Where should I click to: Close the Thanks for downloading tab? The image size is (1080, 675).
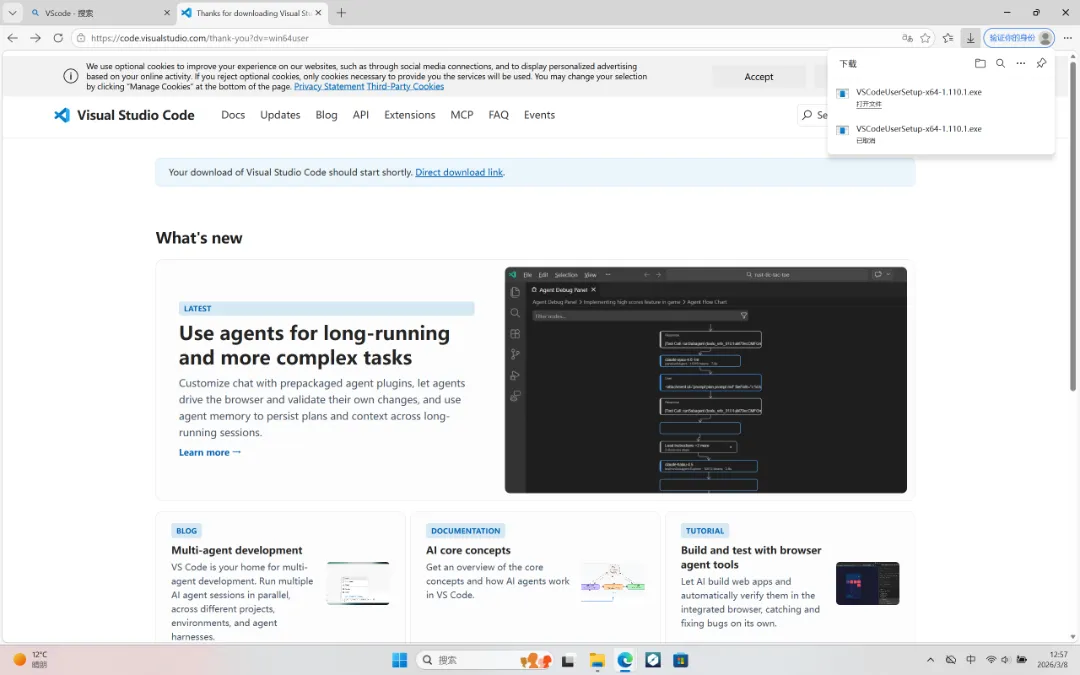[x=318, y=12]
